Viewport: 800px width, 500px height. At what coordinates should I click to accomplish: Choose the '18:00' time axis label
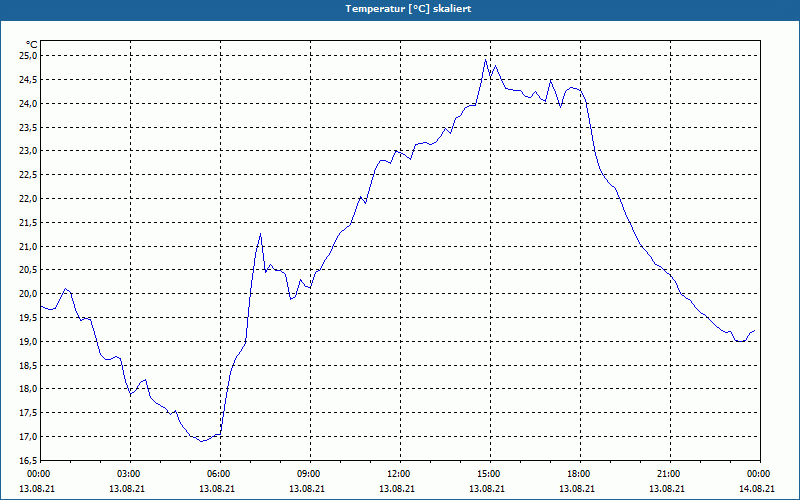(580, 474)
